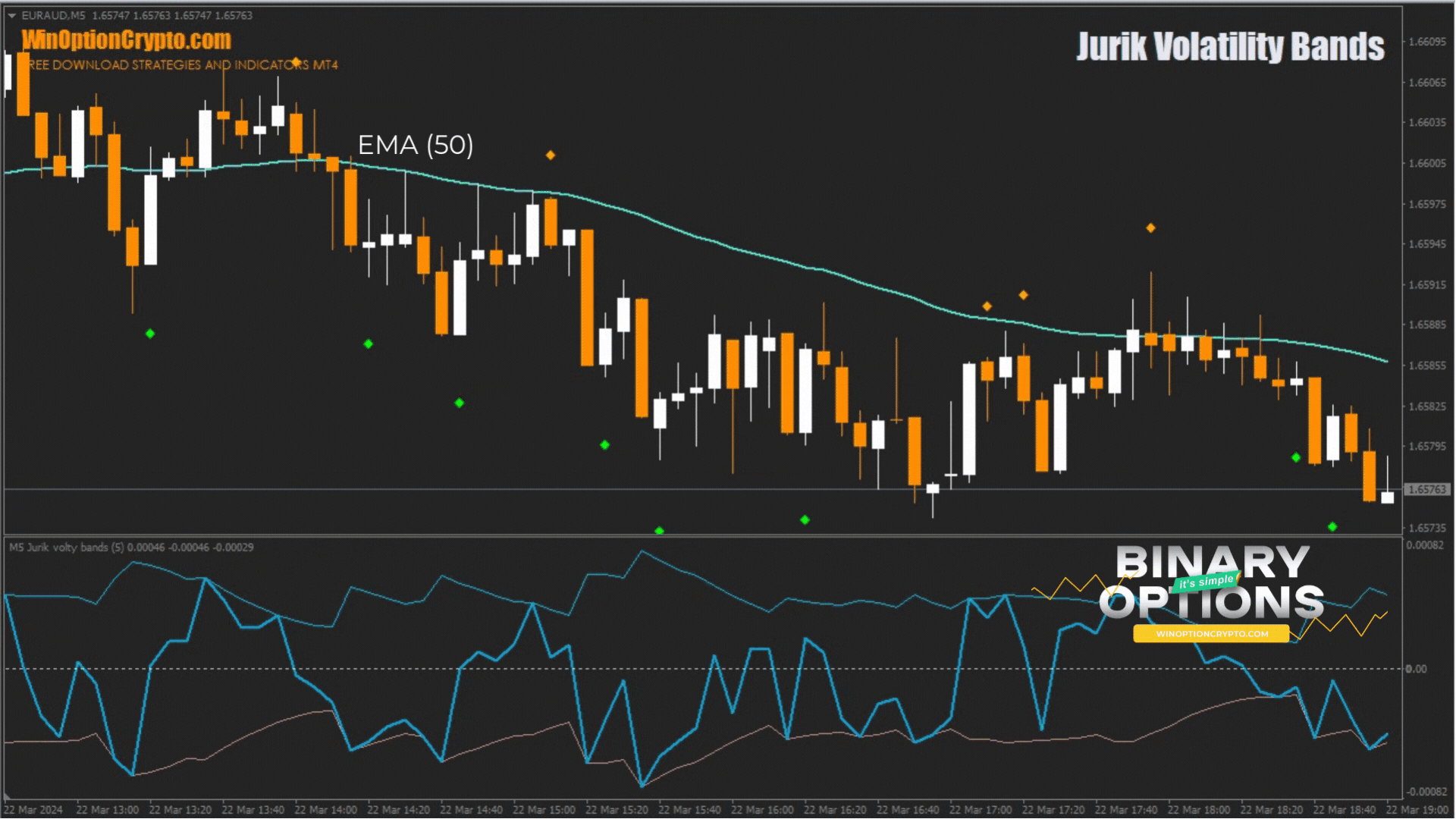Select the green diamond near the 1.65735 price label
The width and height of the screenshot is (1456, 819).
tap(1332, 527)
